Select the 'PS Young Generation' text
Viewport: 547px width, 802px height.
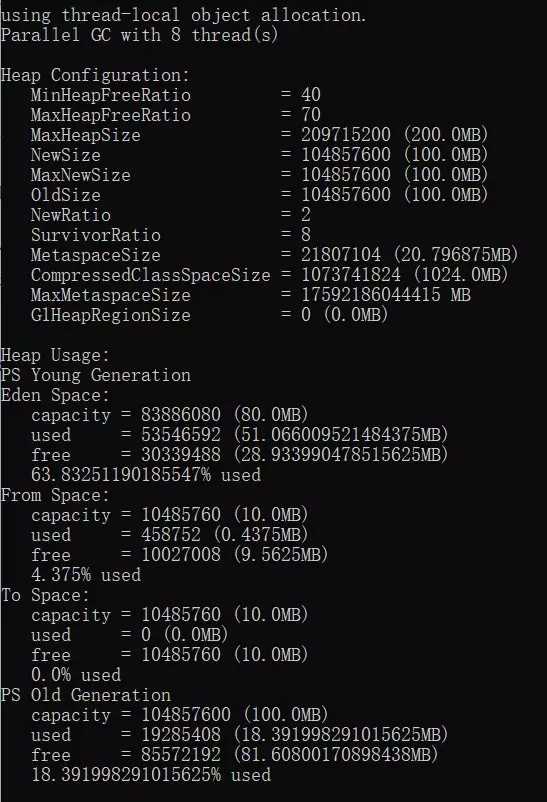96,375
